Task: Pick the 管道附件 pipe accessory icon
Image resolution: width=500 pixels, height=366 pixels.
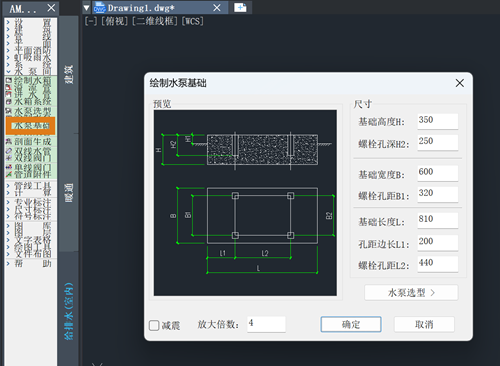Action: tap(9, 174)
